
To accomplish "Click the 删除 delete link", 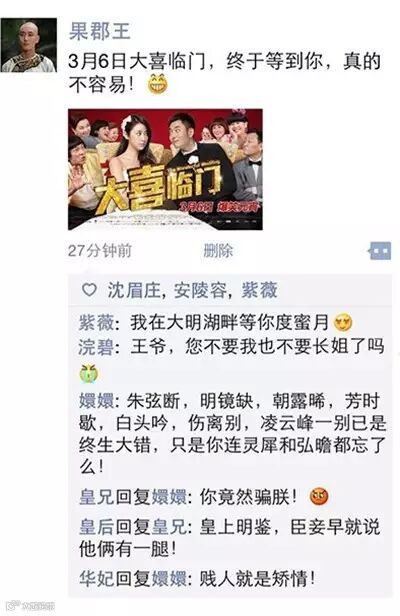I will click(218, 251).
